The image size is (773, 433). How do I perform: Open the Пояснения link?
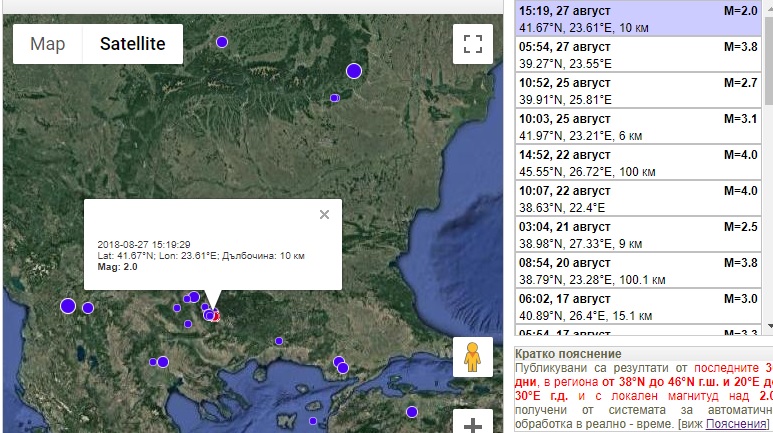coord(736,425)
